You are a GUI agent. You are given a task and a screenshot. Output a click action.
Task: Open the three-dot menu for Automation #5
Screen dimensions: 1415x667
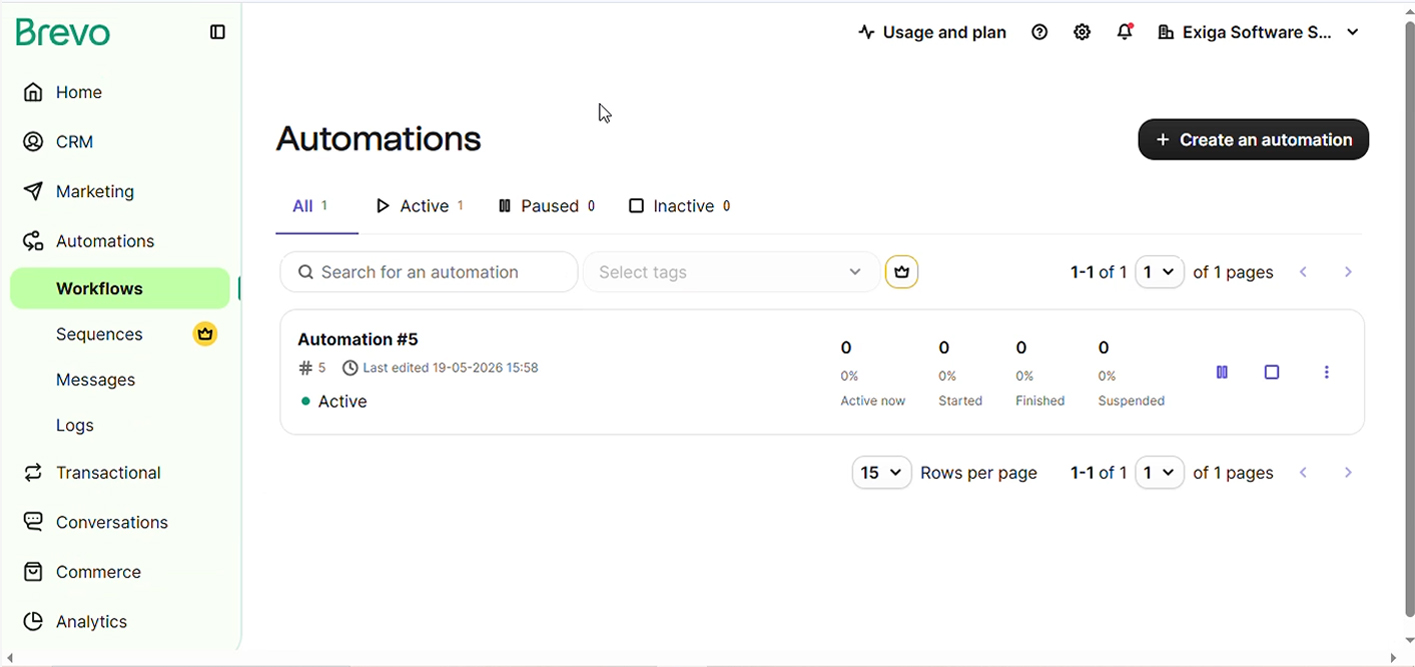click(1327, 372)
